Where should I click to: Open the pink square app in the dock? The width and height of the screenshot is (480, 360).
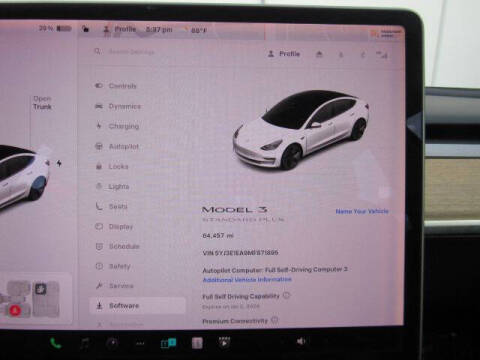[197, 343]
